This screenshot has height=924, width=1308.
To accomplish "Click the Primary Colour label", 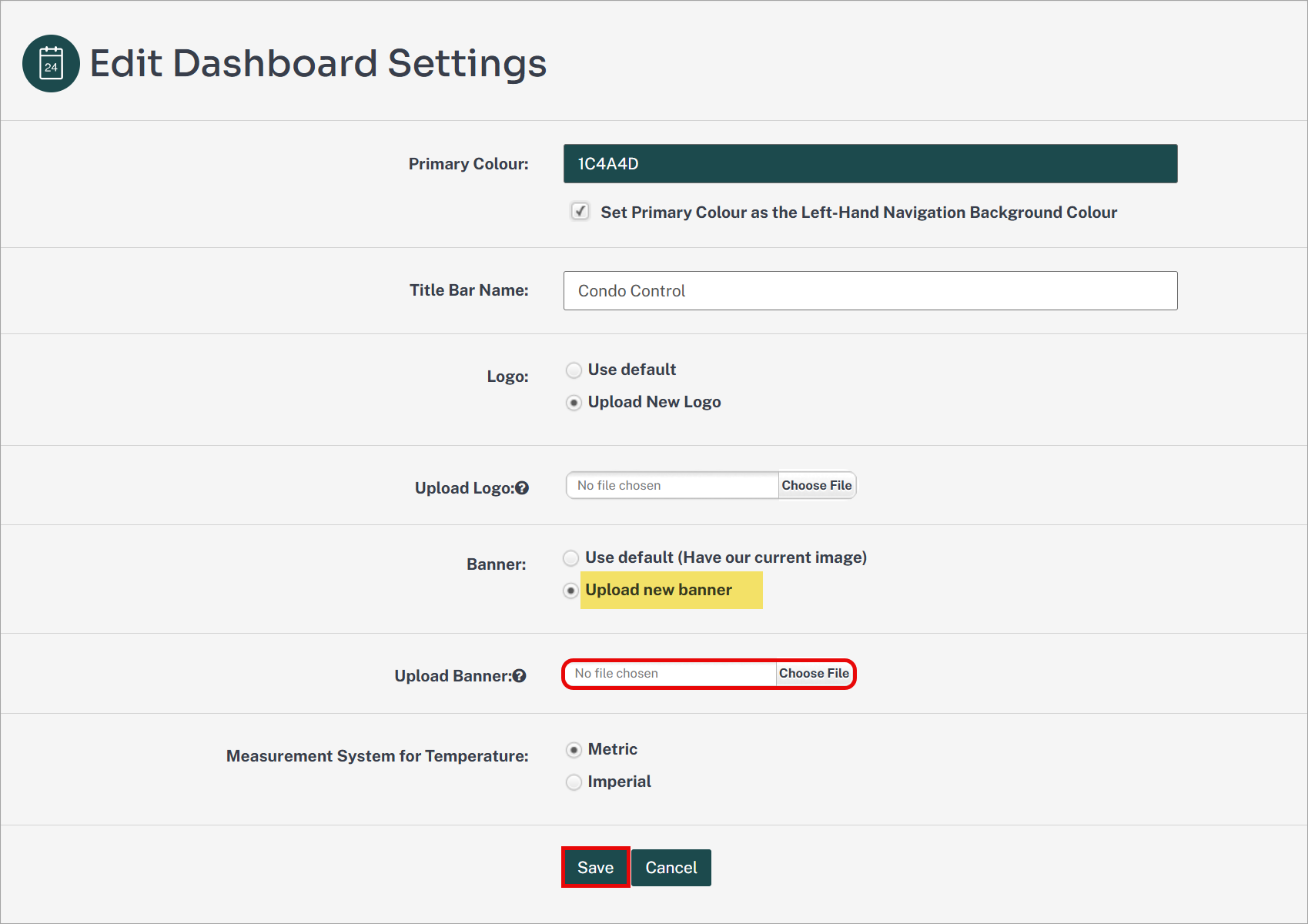I will click(468, 164).
